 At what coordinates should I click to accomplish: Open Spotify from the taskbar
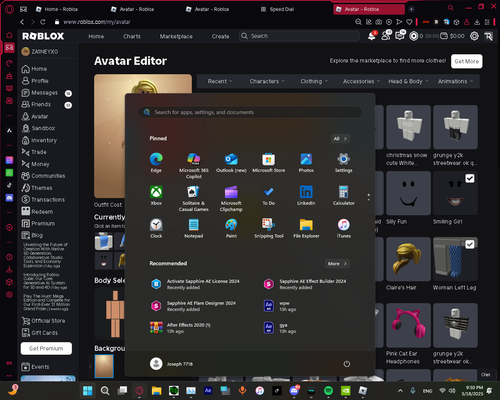pos(328,390)
